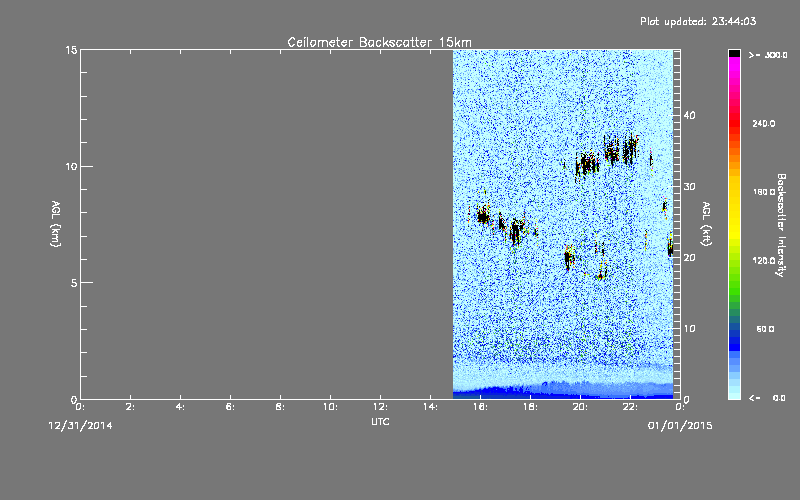Click the 8: hour tick label
Image resolution: width=800 pixels, height=500 pixels.
point(281,407)
